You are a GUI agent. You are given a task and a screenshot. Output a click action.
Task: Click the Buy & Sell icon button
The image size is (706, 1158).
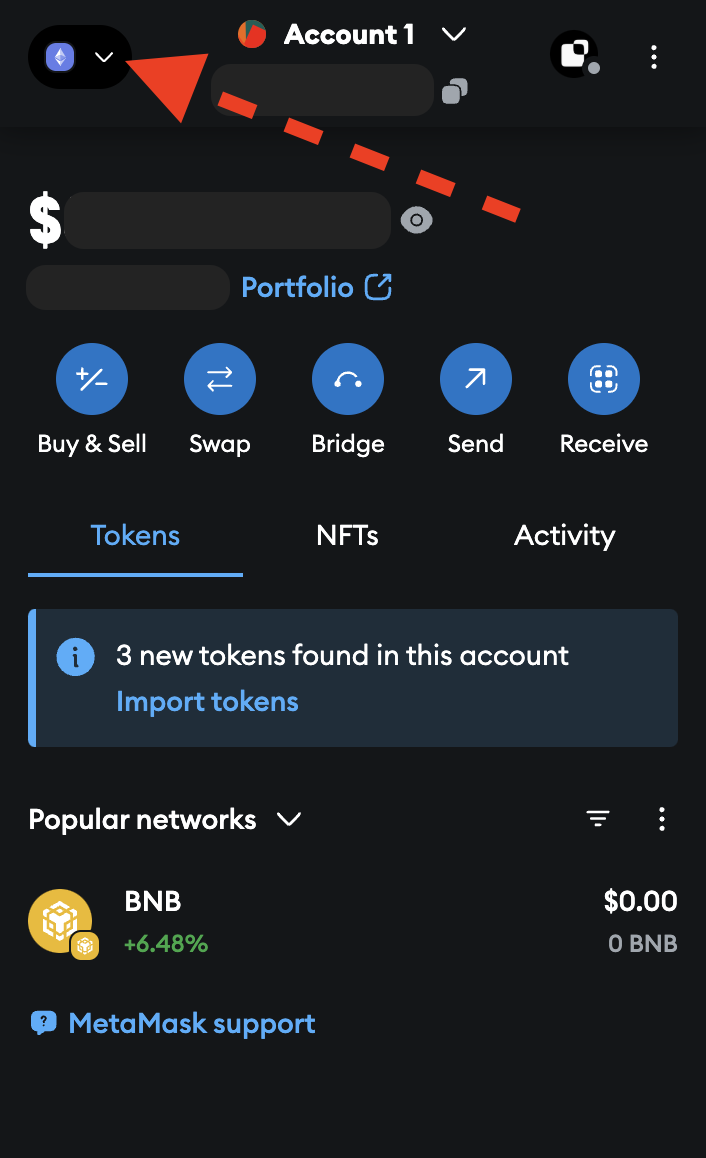tap(92, 379)
